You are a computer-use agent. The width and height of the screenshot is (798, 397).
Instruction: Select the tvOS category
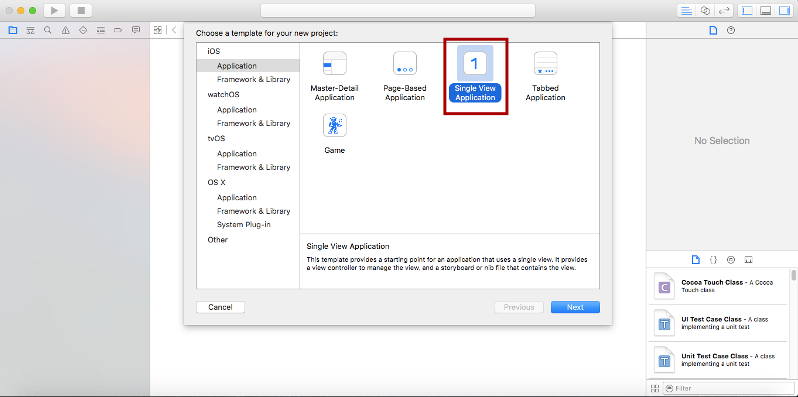pyautogui.click(x=216, y=138)
